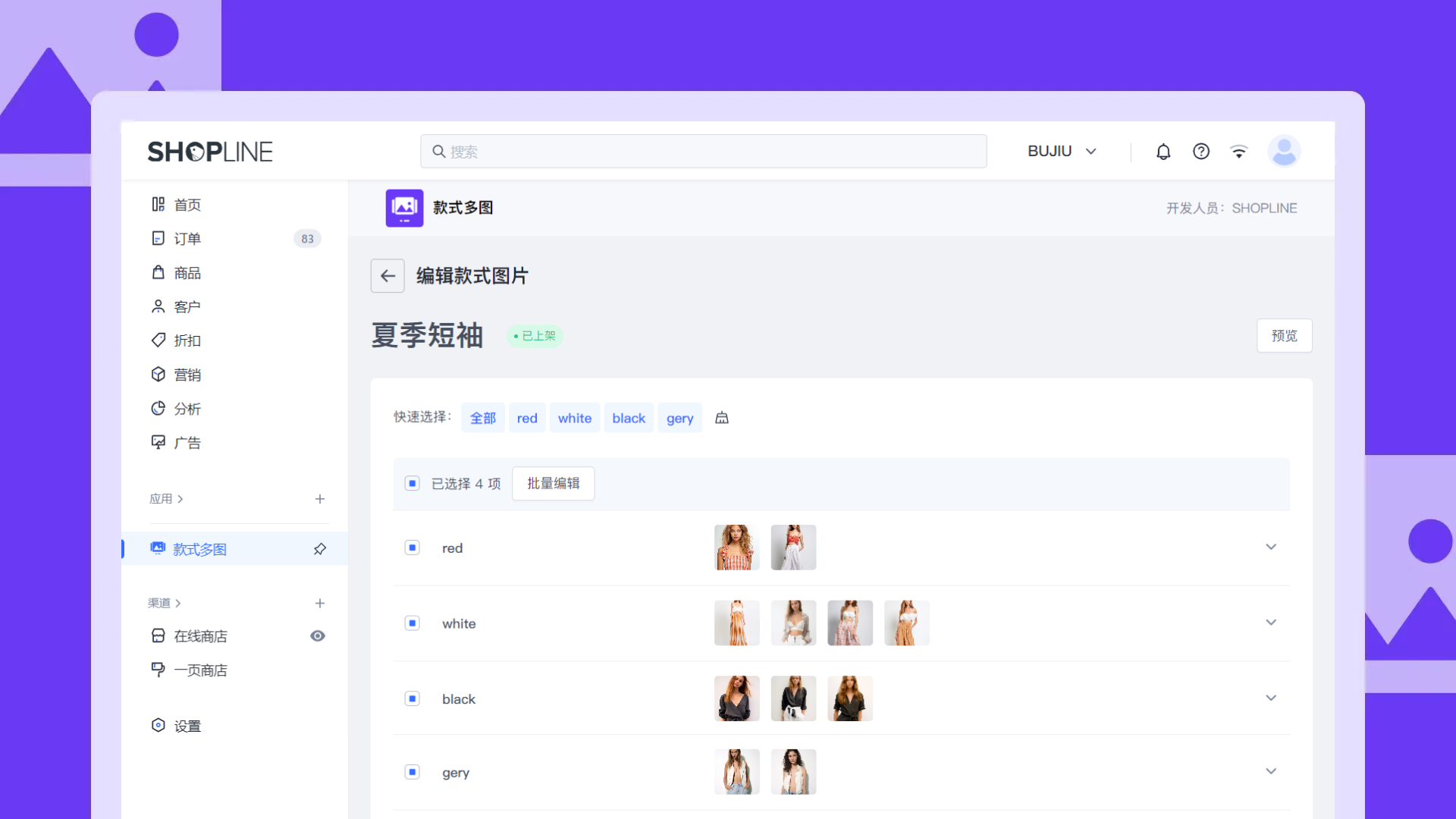Add a channel with plus icon
The height and width of the screenshot is (819, 1456).
point(320,604)
